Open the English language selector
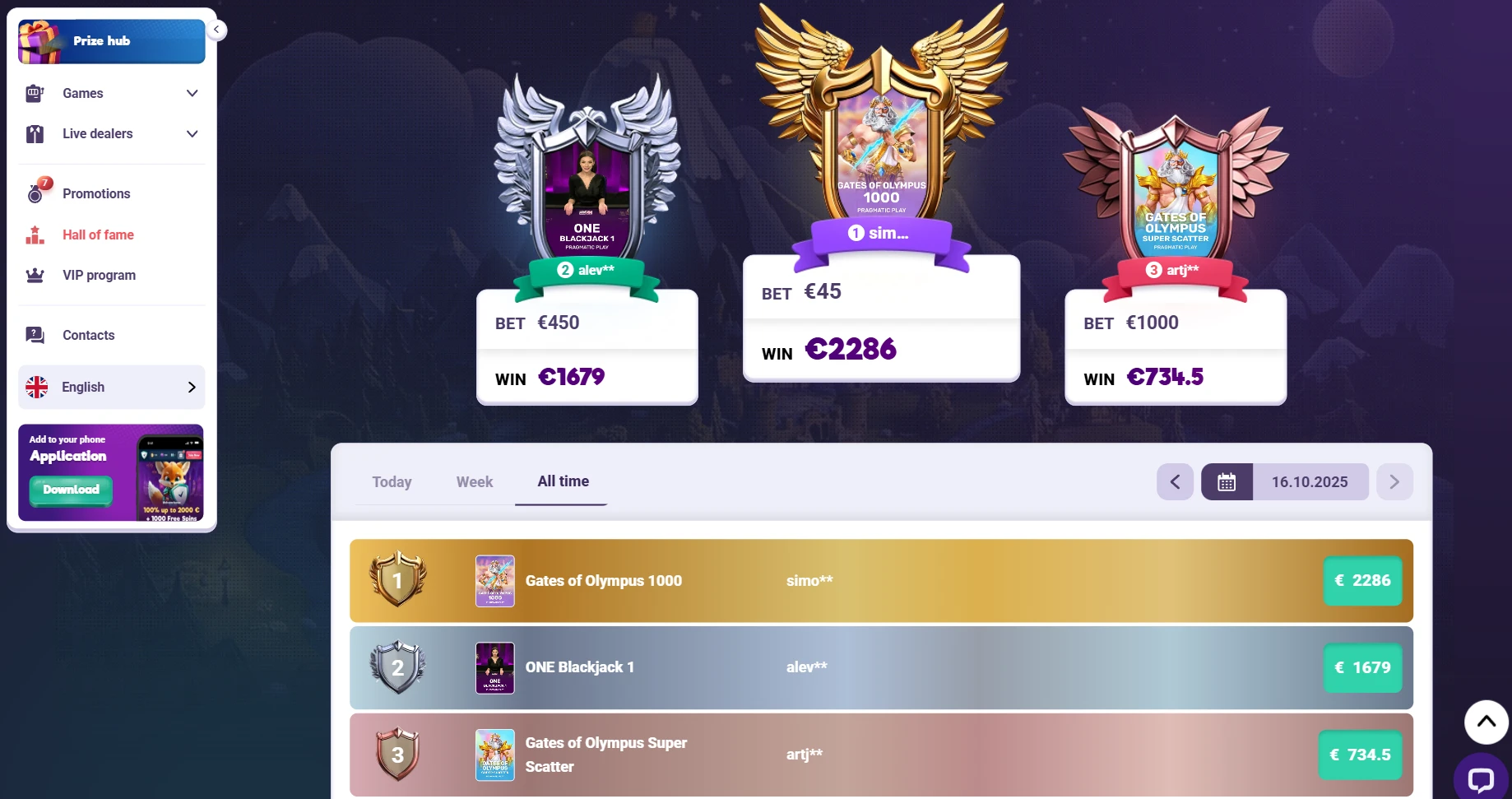1512x799 pixels. coord(112,387)
